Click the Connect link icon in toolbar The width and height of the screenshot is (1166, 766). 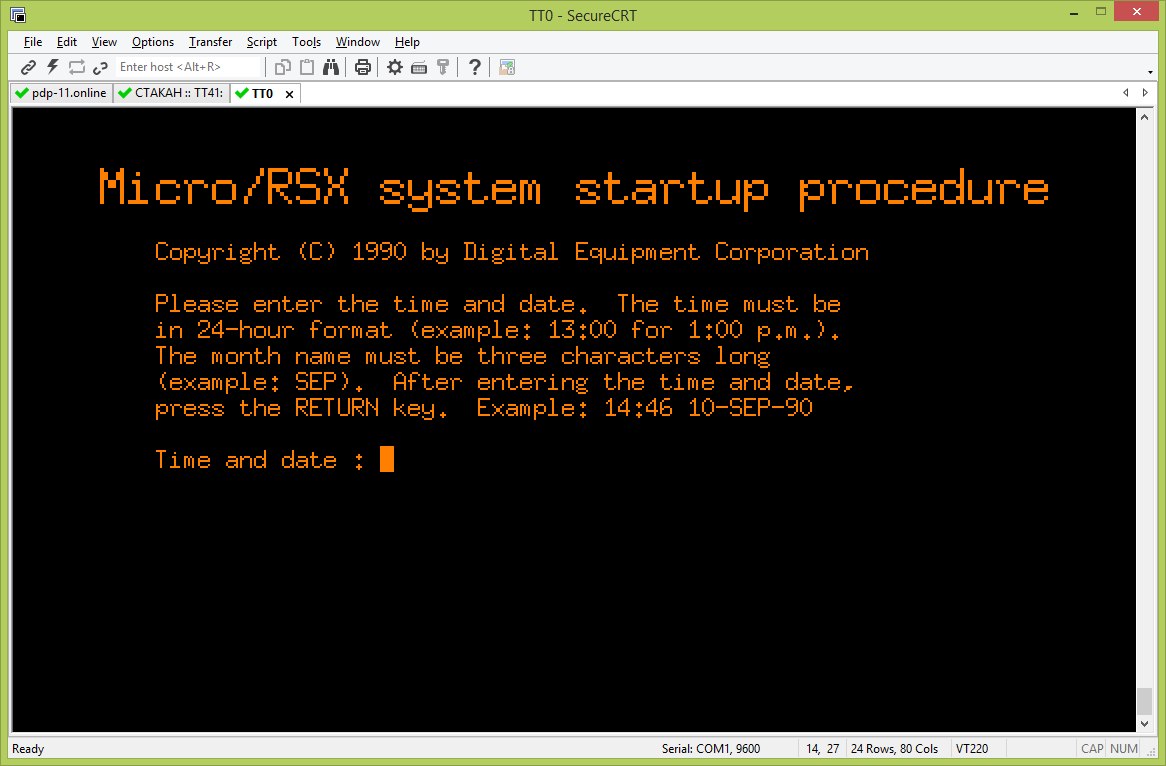29,67
